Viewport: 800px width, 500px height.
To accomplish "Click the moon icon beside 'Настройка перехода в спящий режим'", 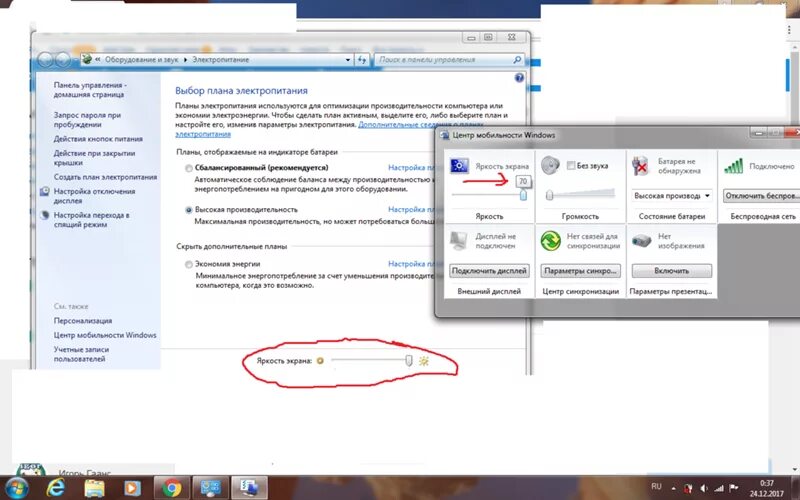I will pyautogui.click(x=45, y=215).
